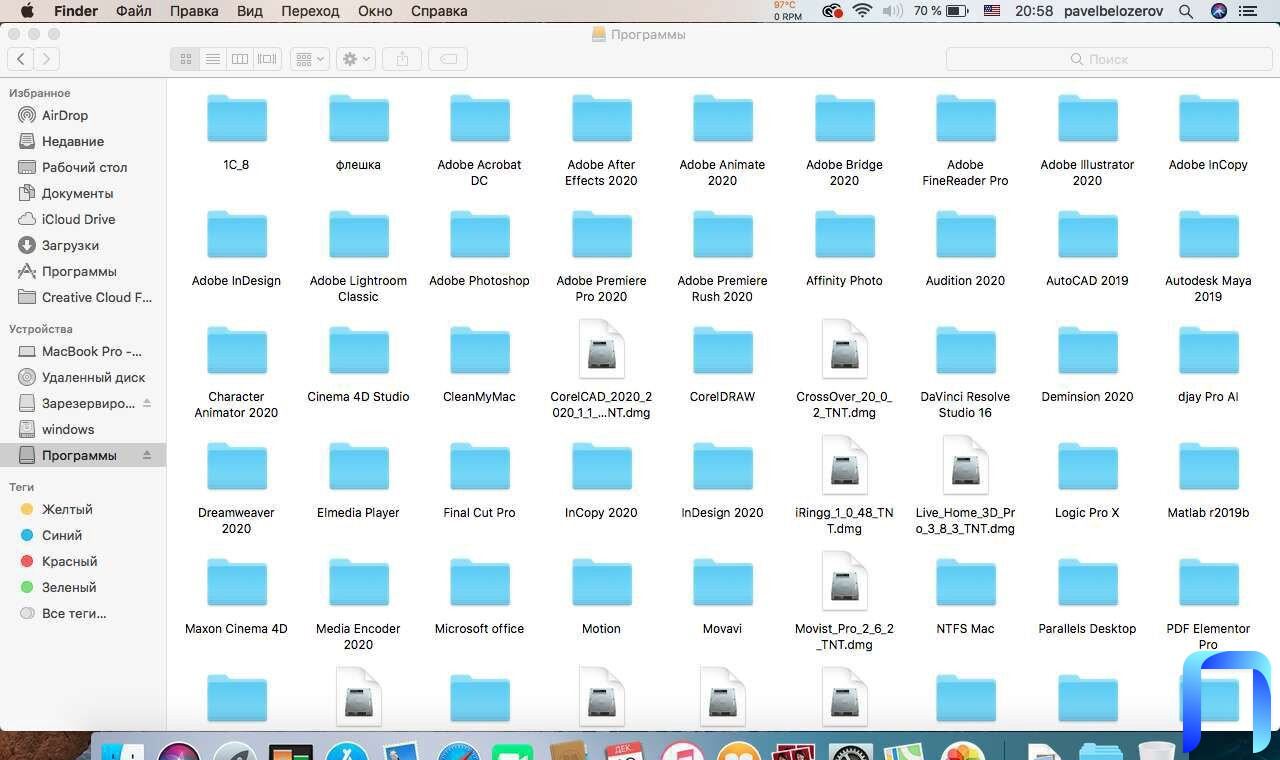Select the windows volume in sidebar
This screenshot has height=760, width=1280.
tap(83, 429)
